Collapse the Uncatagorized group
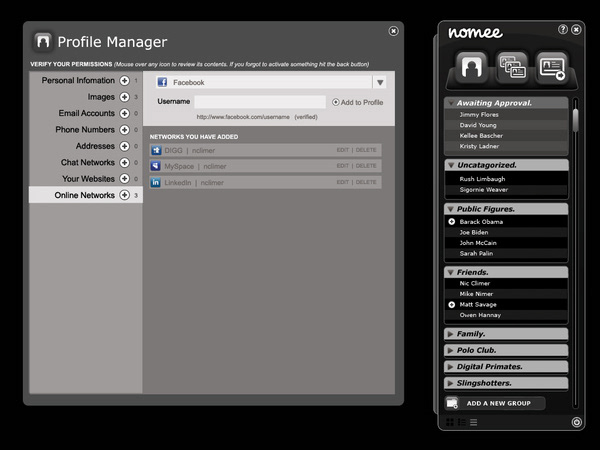 451,165
